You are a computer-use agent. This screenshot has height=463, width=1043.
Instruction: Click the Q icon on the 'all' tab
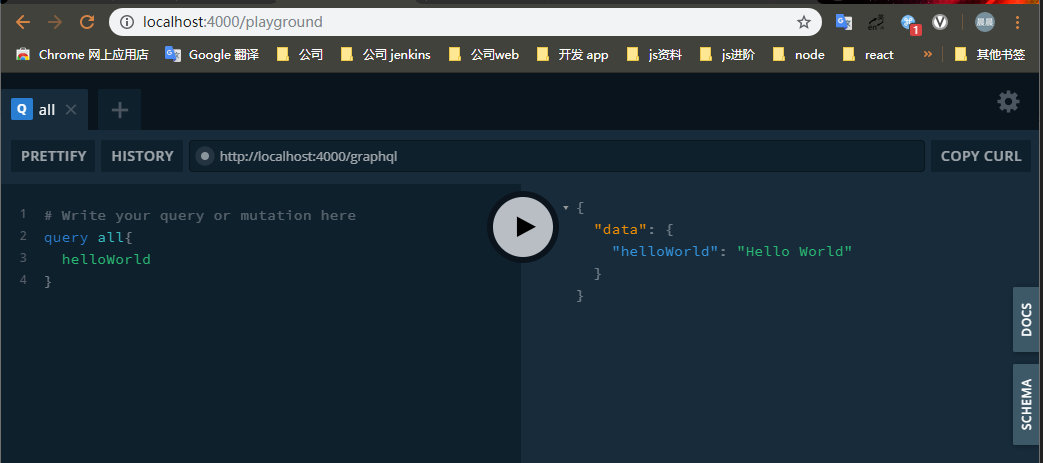(x=22, y=110)
